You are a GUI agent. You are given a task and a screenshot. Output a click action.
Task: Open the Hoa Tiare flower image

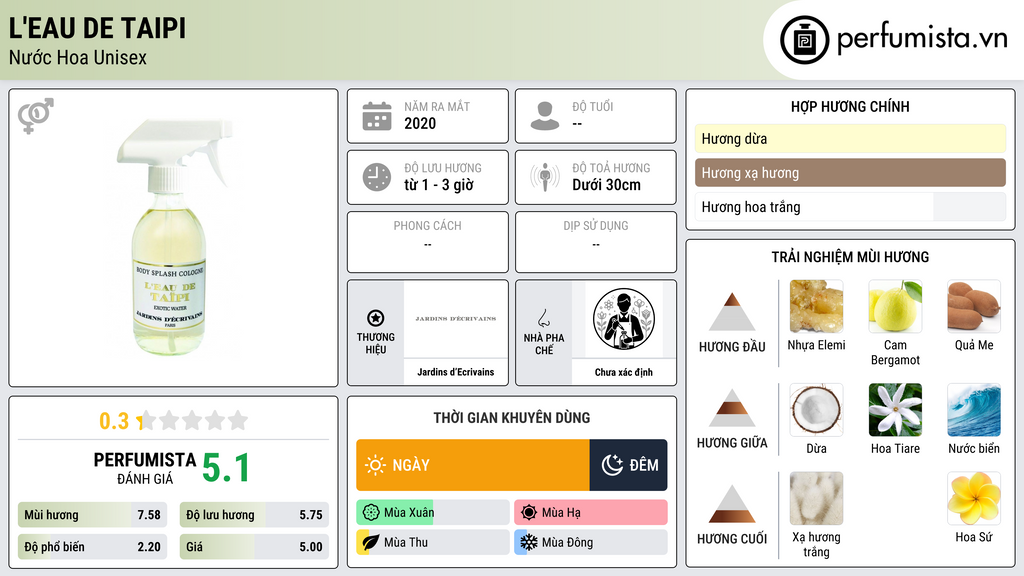(895, 409)
